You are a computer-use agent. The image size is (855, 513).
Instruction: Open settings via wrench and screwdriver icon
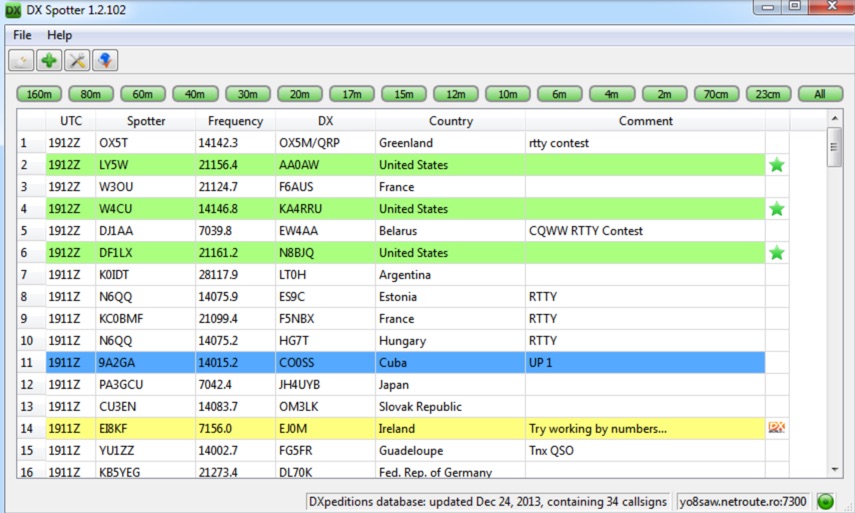coord(77,61)
